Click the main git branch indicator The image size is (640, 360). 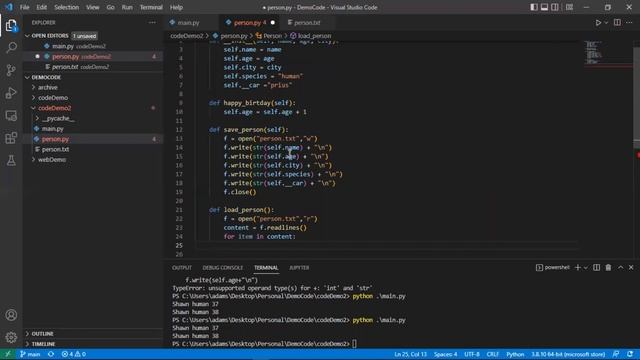click(30, 354)
